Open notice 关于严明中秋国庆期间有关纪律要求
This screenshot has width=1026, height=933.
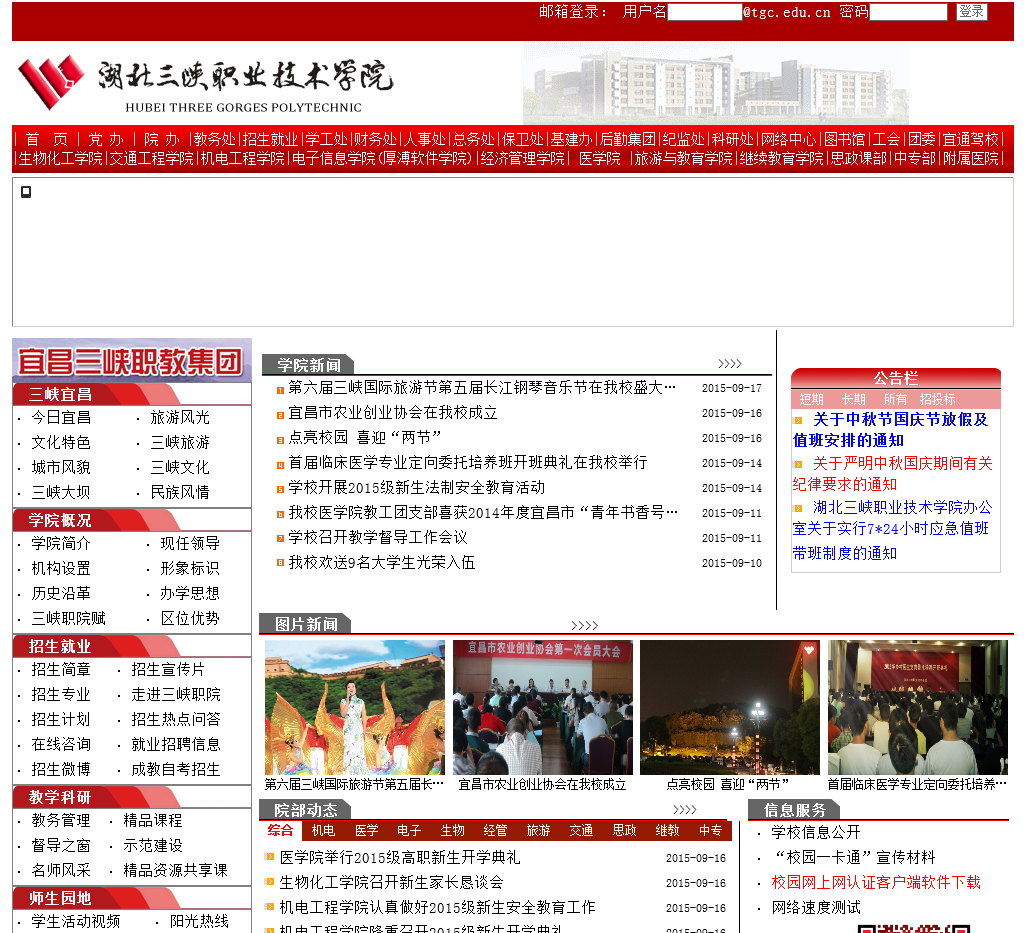(893, 474)
